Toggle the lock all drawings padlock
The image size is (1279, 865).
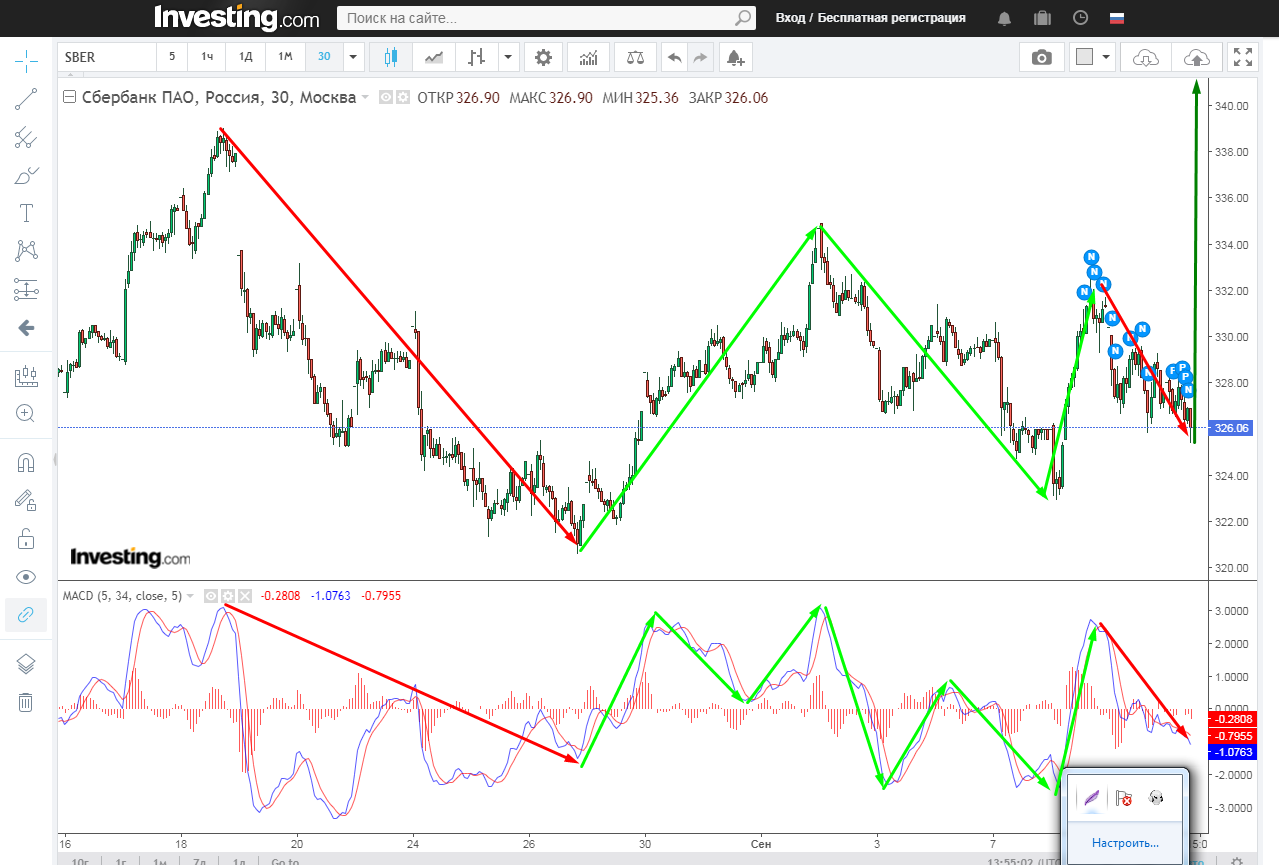coord(26,540)
